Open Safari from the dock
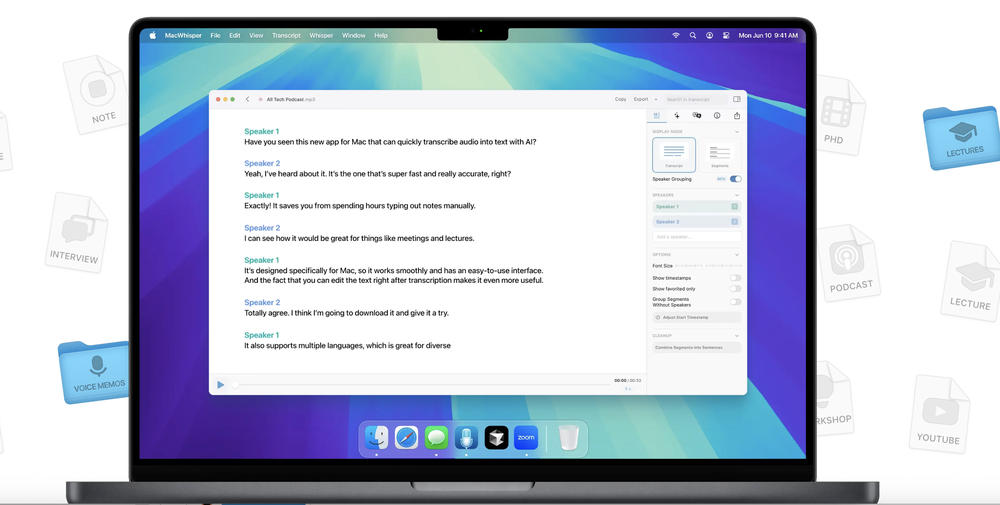 (406, 437)
